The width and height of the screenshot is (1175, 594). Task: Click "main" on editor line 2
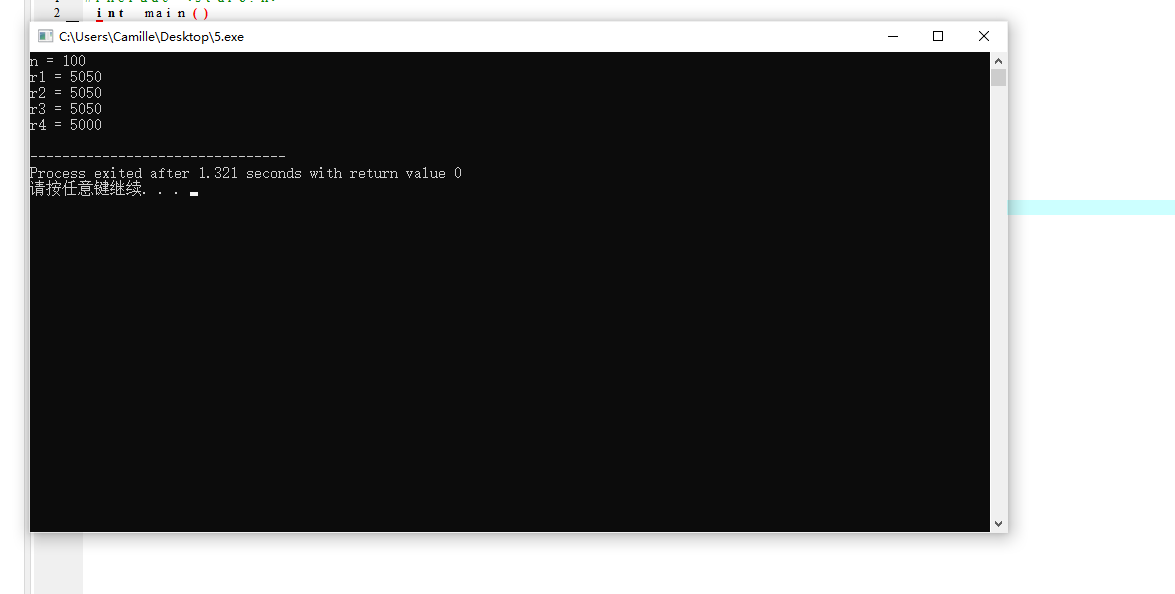(x=166, y=13)
